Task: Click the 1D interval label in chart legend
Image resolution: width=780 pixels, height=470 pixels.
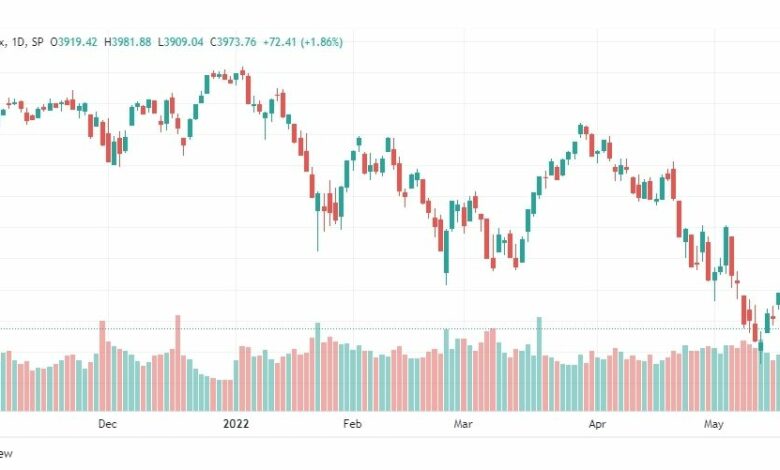Action: pos(18,42)
